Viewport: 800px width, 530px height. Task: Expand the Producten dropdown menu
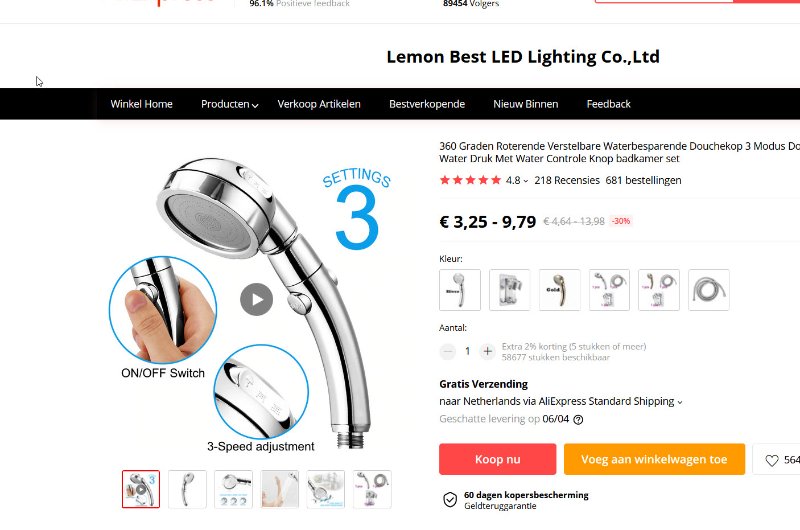tap(230, 104)
